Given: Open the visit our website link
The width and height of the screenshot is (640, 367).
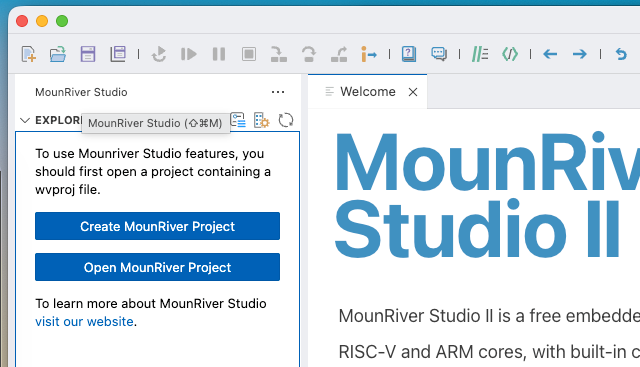Looking at the screenshot, I should click(84, 322).
